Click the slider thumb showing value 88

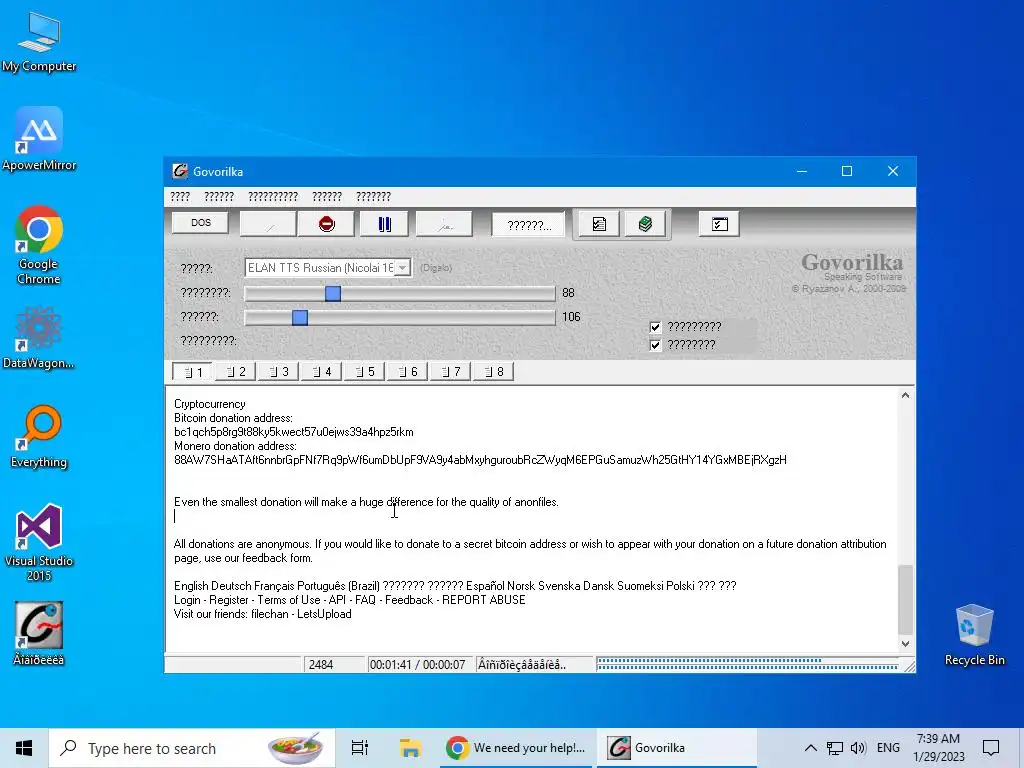(x=333, y=293)
